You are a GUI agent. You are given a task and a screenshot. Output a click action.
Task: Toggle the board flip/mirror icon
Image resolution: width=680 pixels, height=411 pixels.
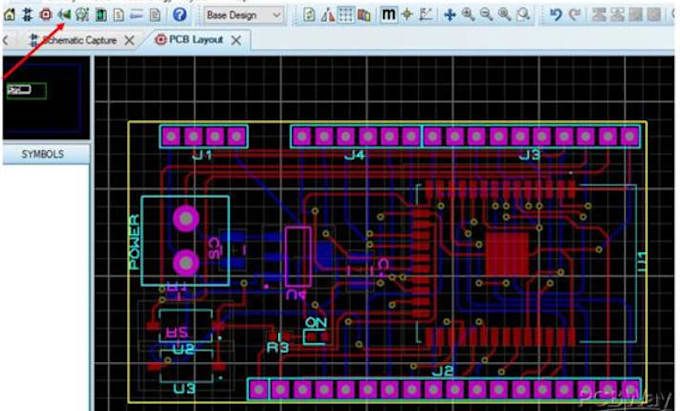[x=327, y=15]
